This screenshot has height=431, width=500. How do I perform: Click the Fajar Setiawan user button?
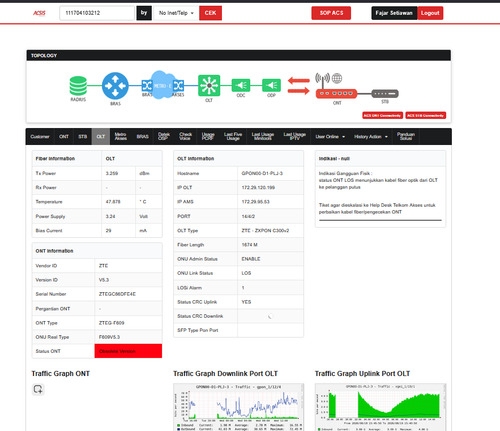(394, 13)
